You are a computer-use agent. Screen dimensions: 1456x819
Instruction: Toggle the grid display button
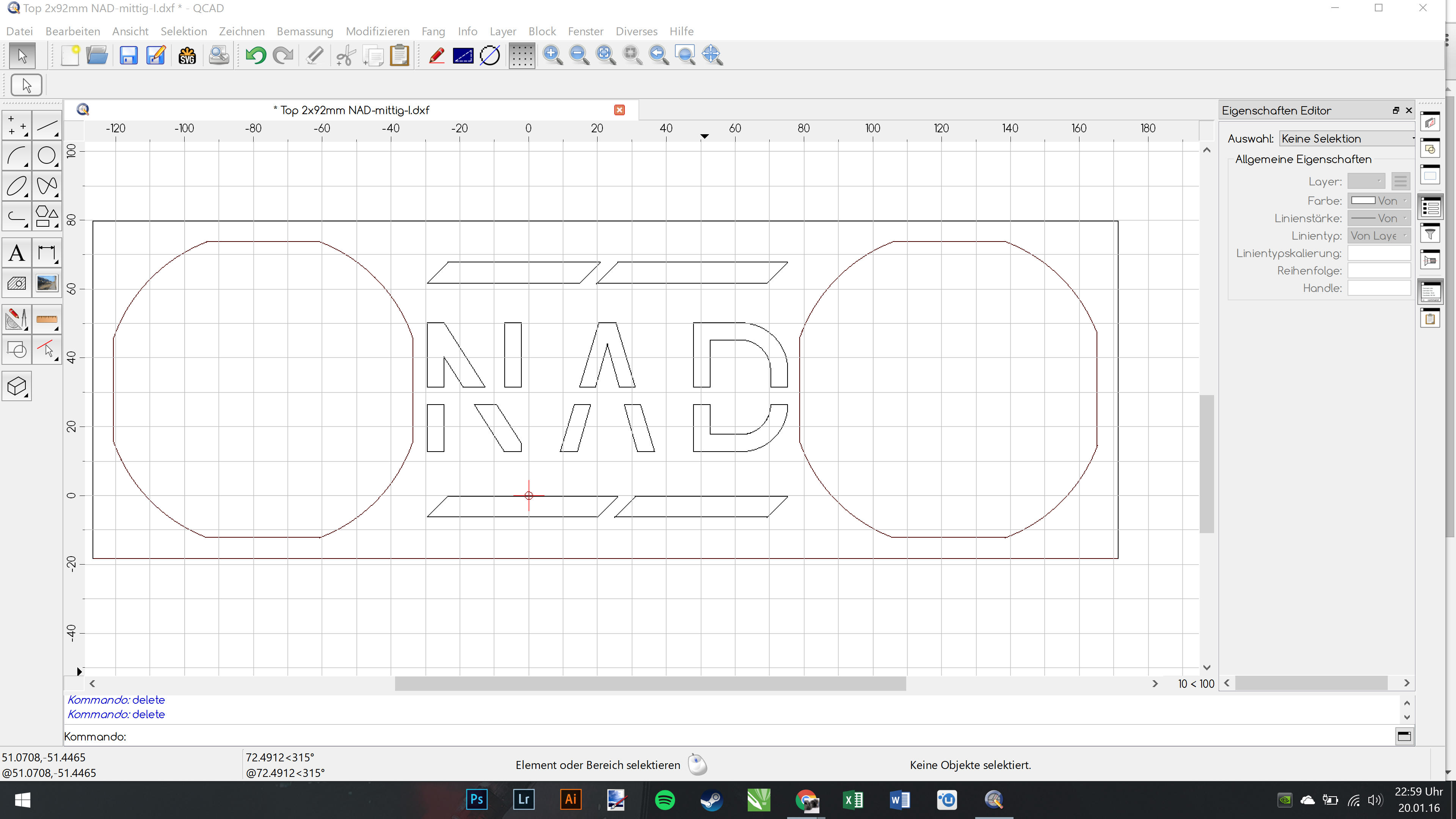521,55
